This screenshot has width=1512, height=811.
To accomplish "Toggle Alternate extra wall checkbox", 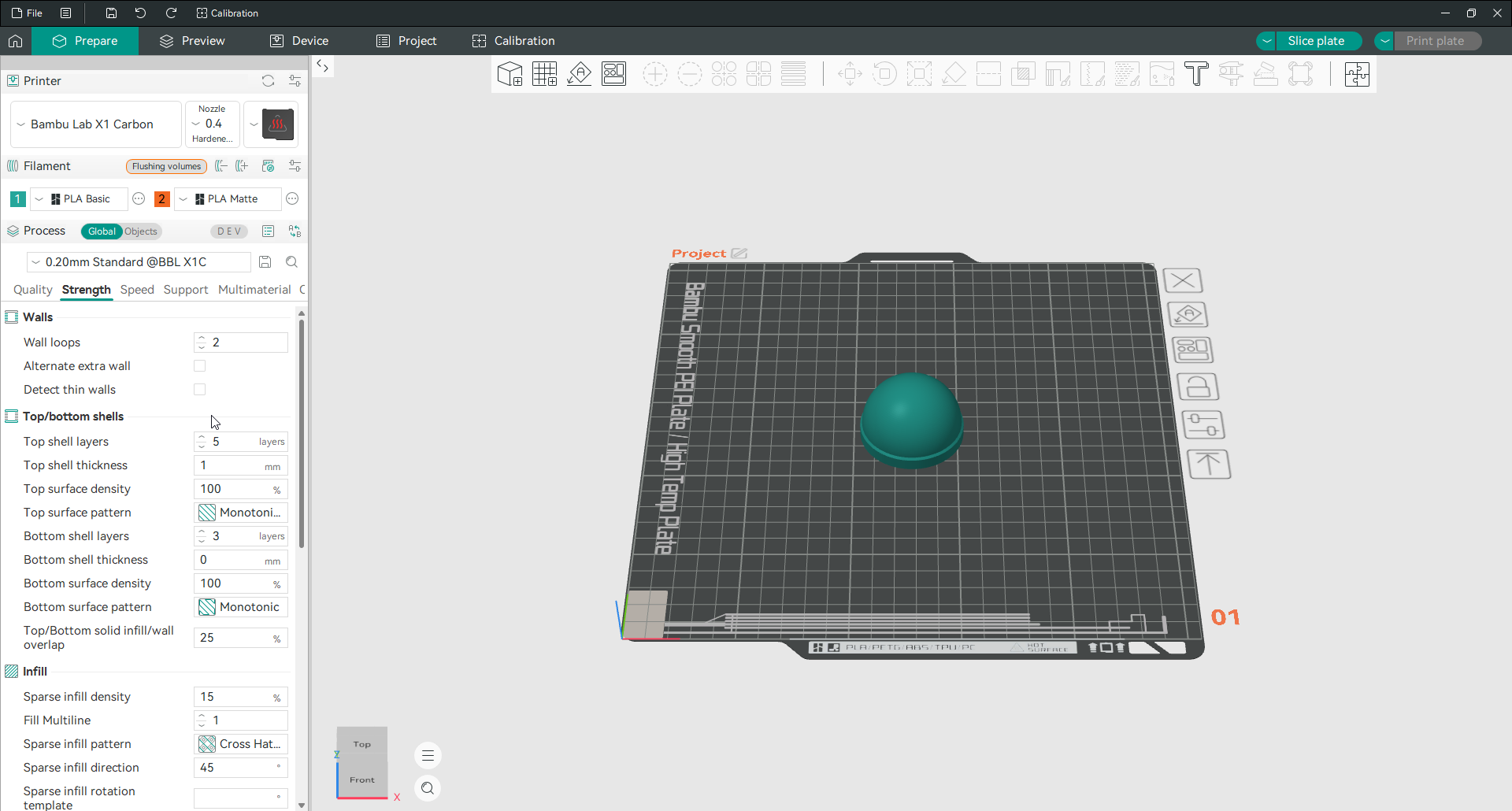I will [200, 366].
